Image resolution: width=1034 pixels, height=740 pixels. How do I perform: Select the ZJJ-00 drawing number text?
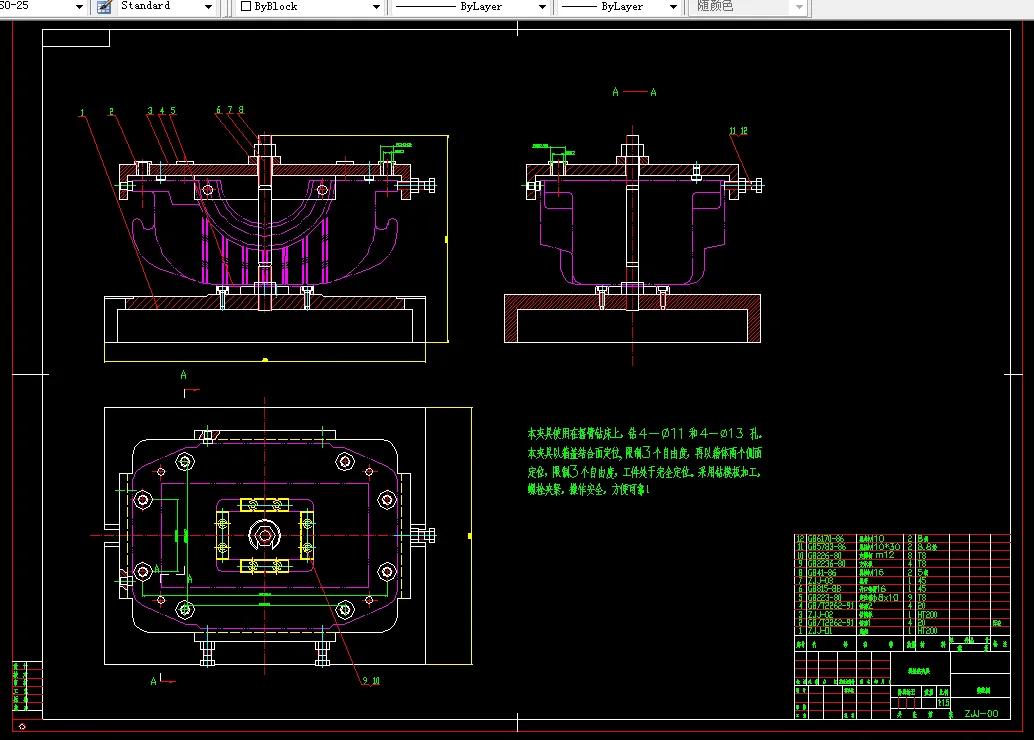click(x=981, y=714)
